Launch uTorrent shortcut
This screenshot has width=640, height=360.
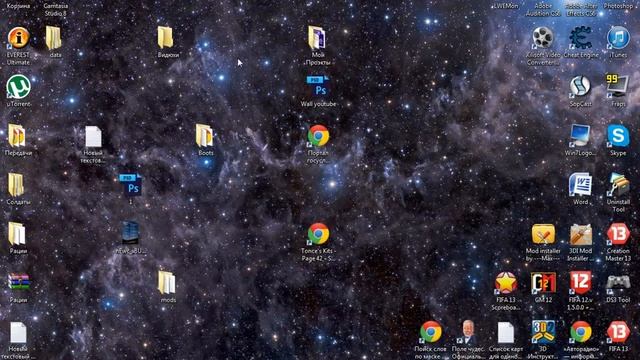click(x=18, y=87)
